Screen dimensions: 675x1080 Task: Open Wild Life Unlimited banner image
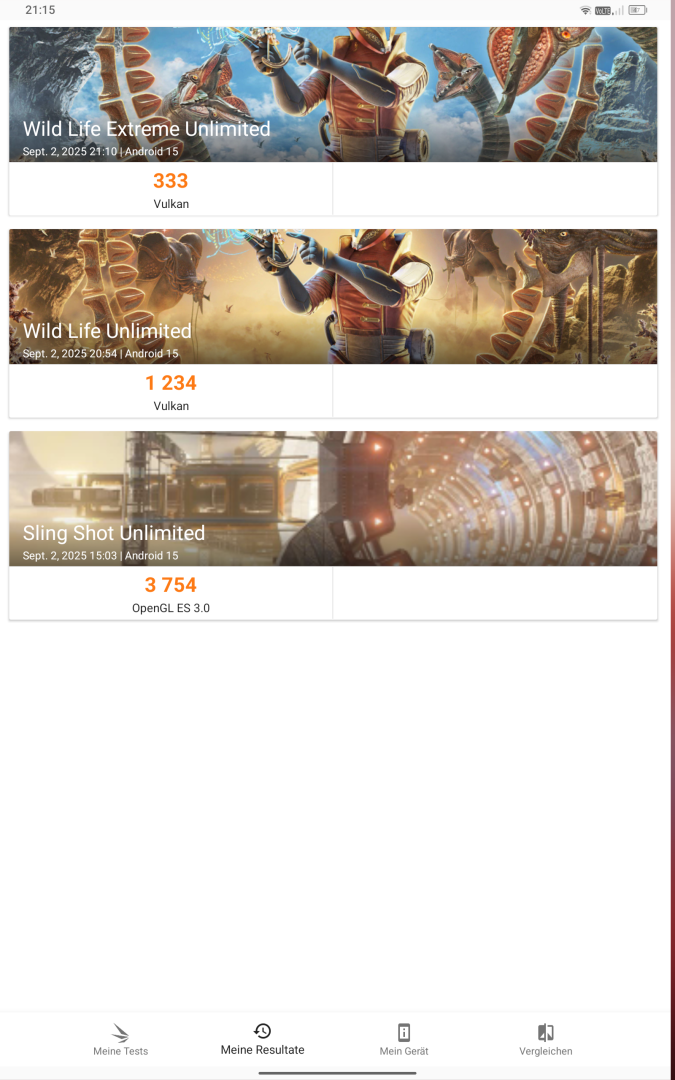coord(333,296)
